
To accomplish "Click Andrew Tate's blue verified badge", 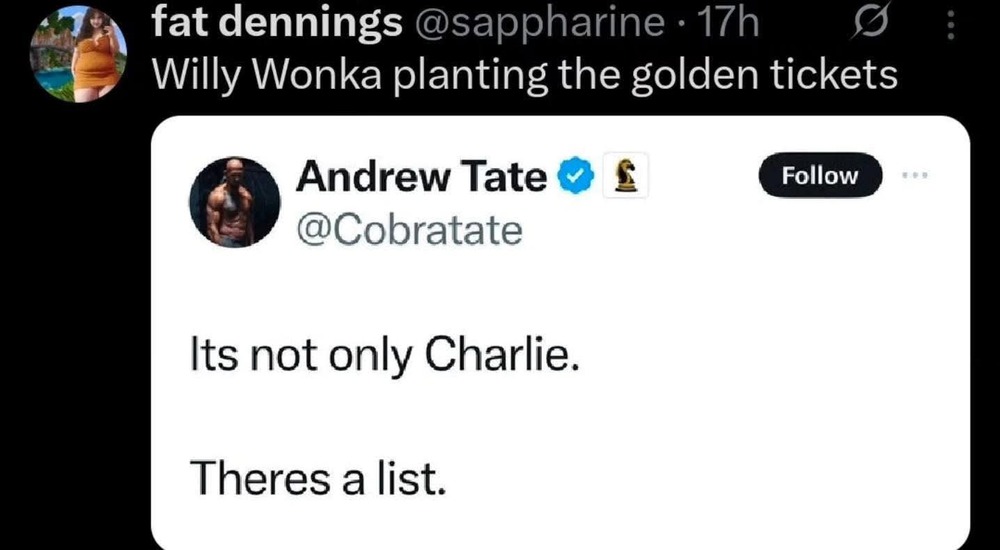I will [571, 177].
